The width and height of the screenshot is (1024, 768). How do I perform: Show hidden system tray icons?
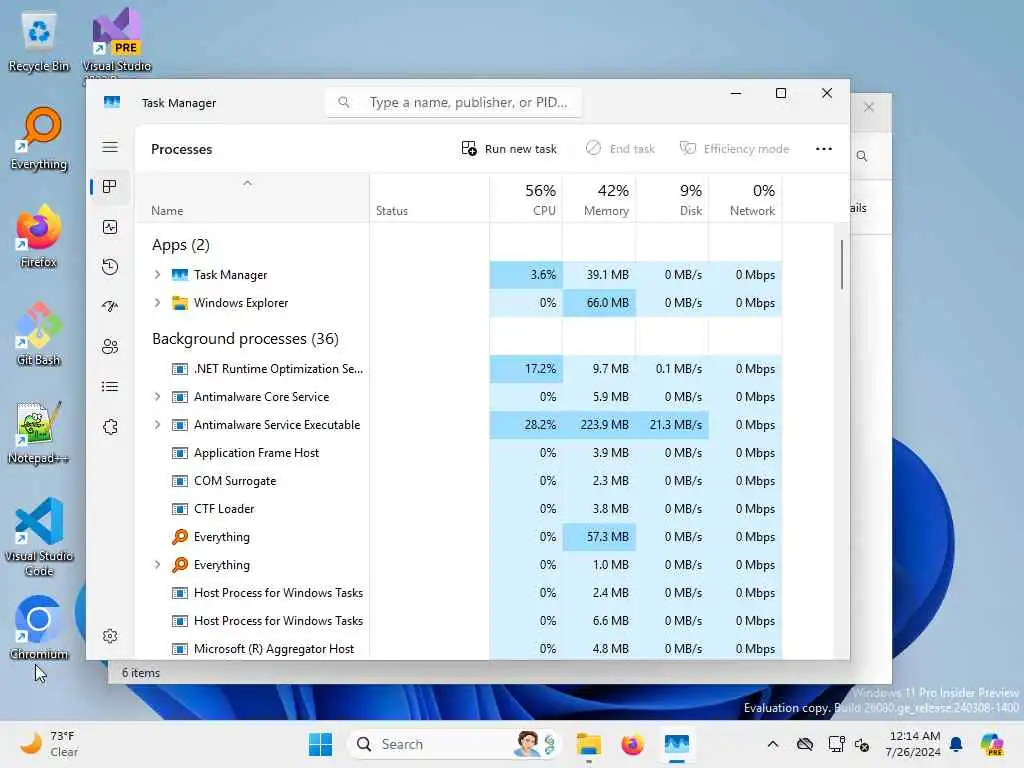click(x=773, y=744)
